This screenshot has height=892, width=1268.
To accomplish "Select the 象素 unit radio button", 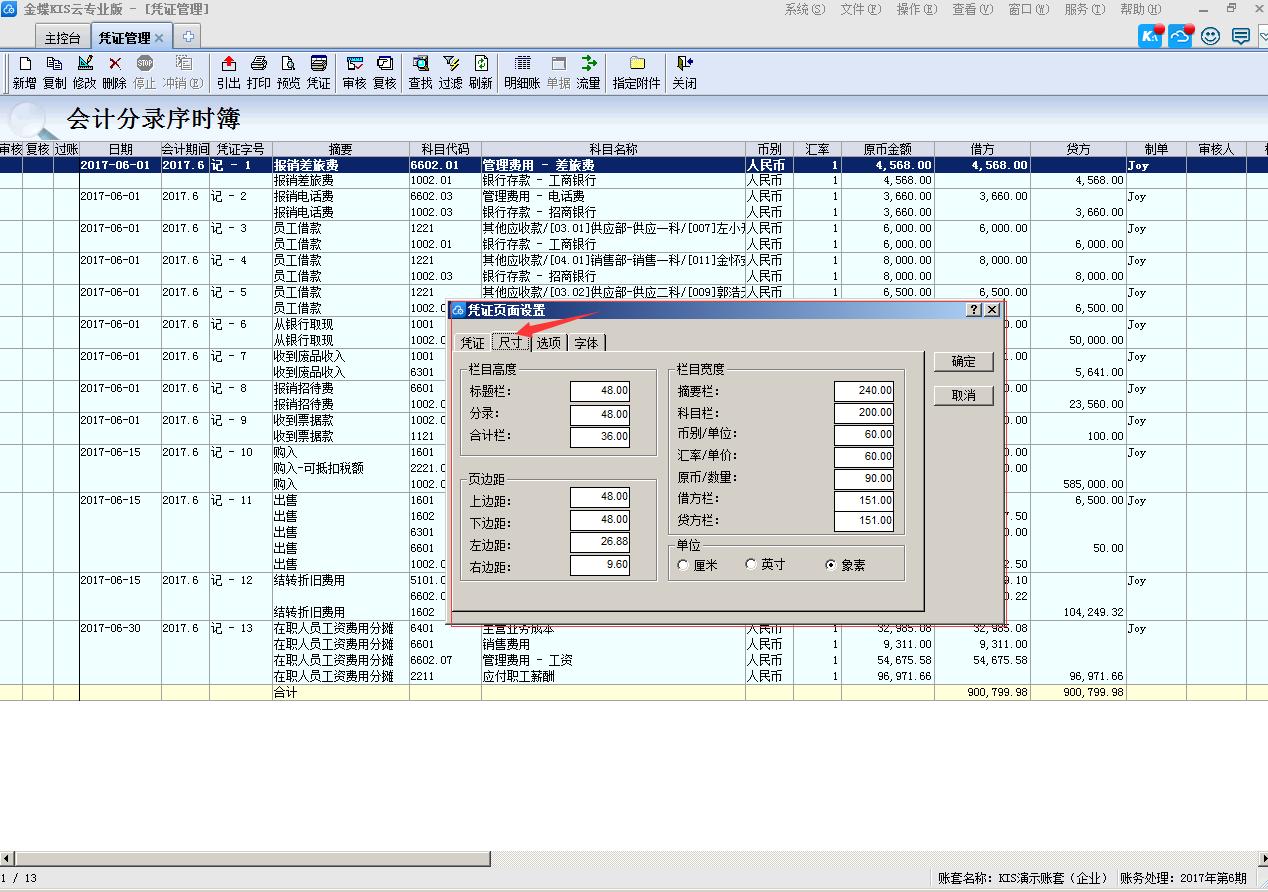I will click(x=831, y=565).
